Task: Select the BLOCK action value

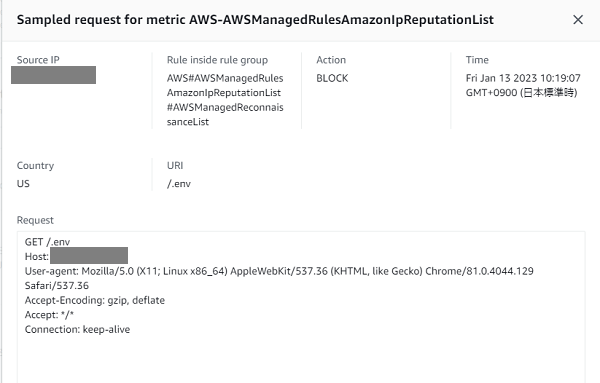Action: [x=332, y=78]
